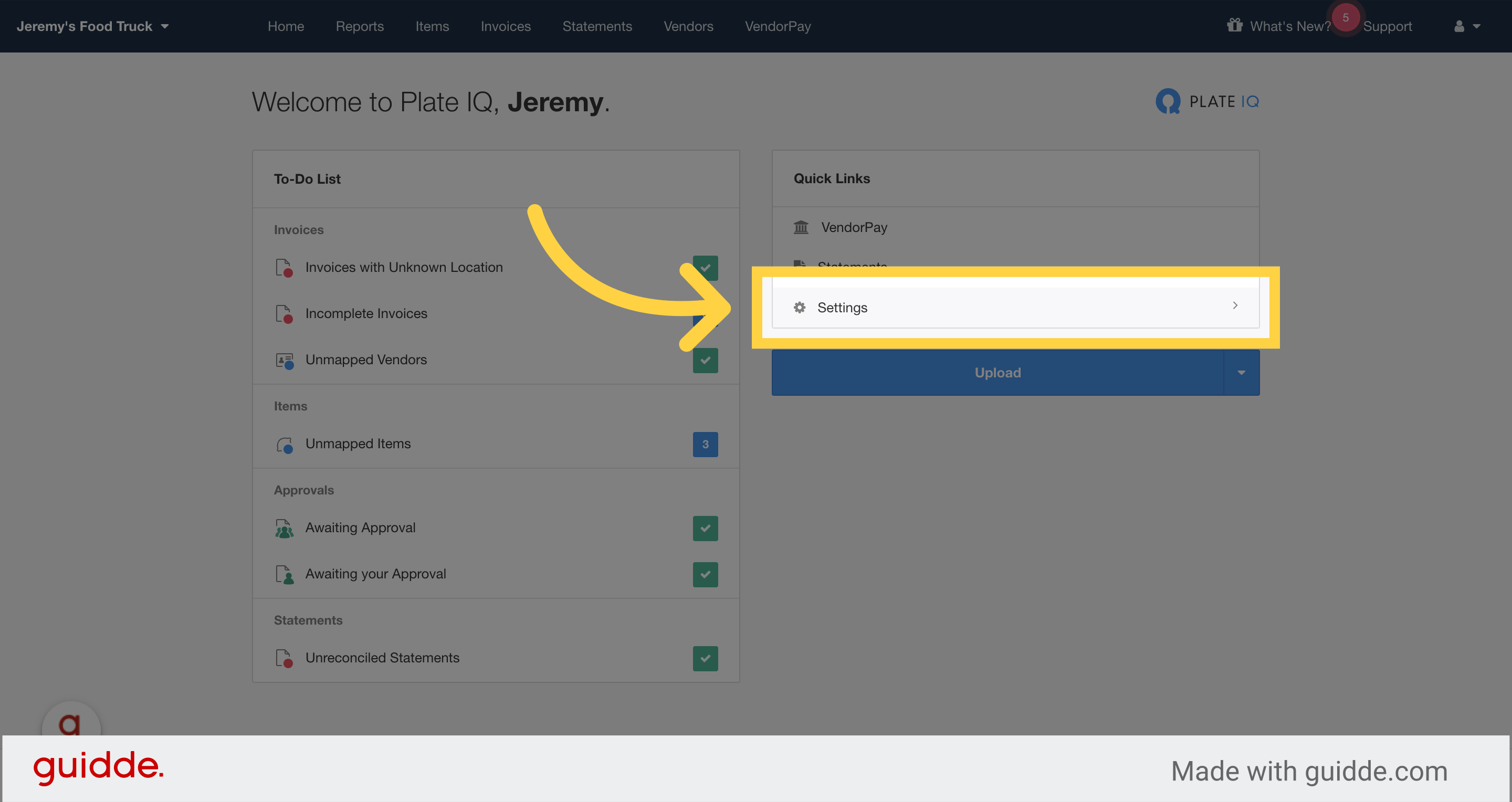Click the Upload button
Image resolution: width=1512 pixels, height=802 pixels.
(997, 373)
